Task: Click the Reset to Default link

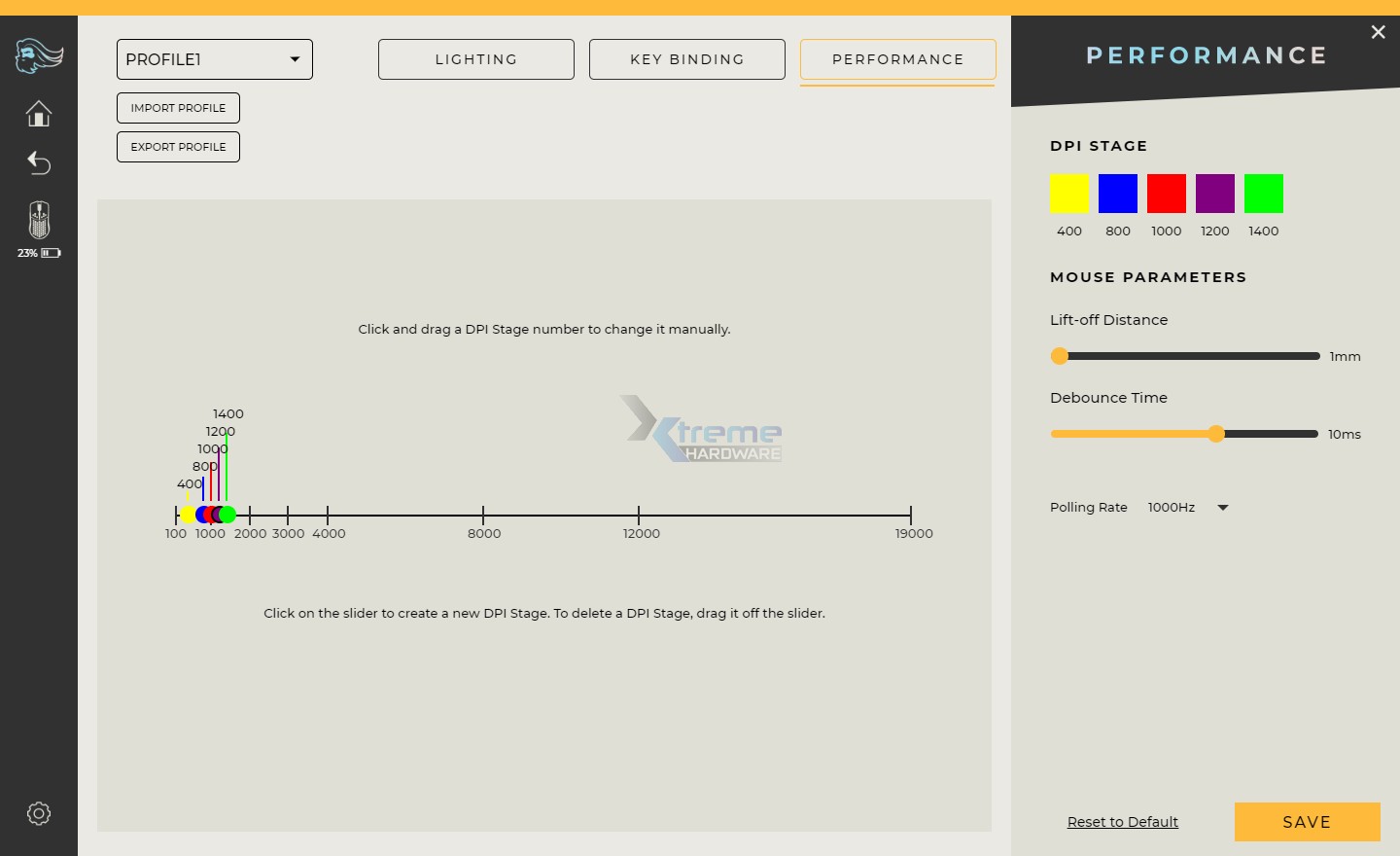Action: 1123,822
